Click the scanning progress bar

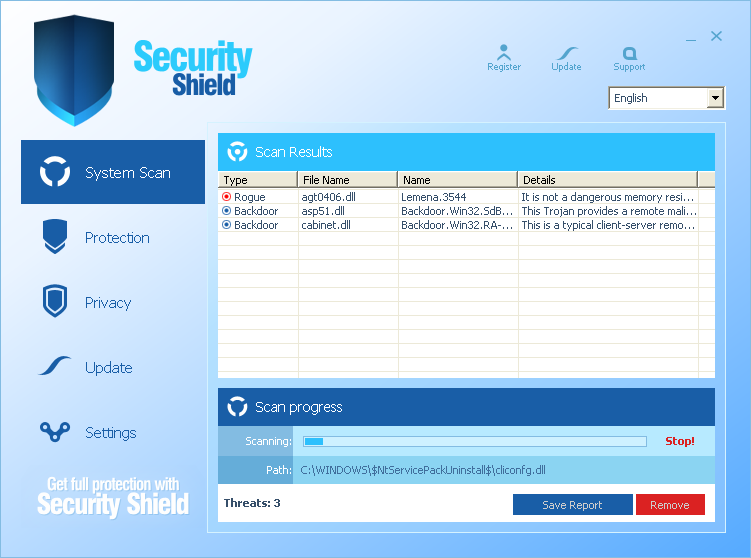[x=475, y=441]
